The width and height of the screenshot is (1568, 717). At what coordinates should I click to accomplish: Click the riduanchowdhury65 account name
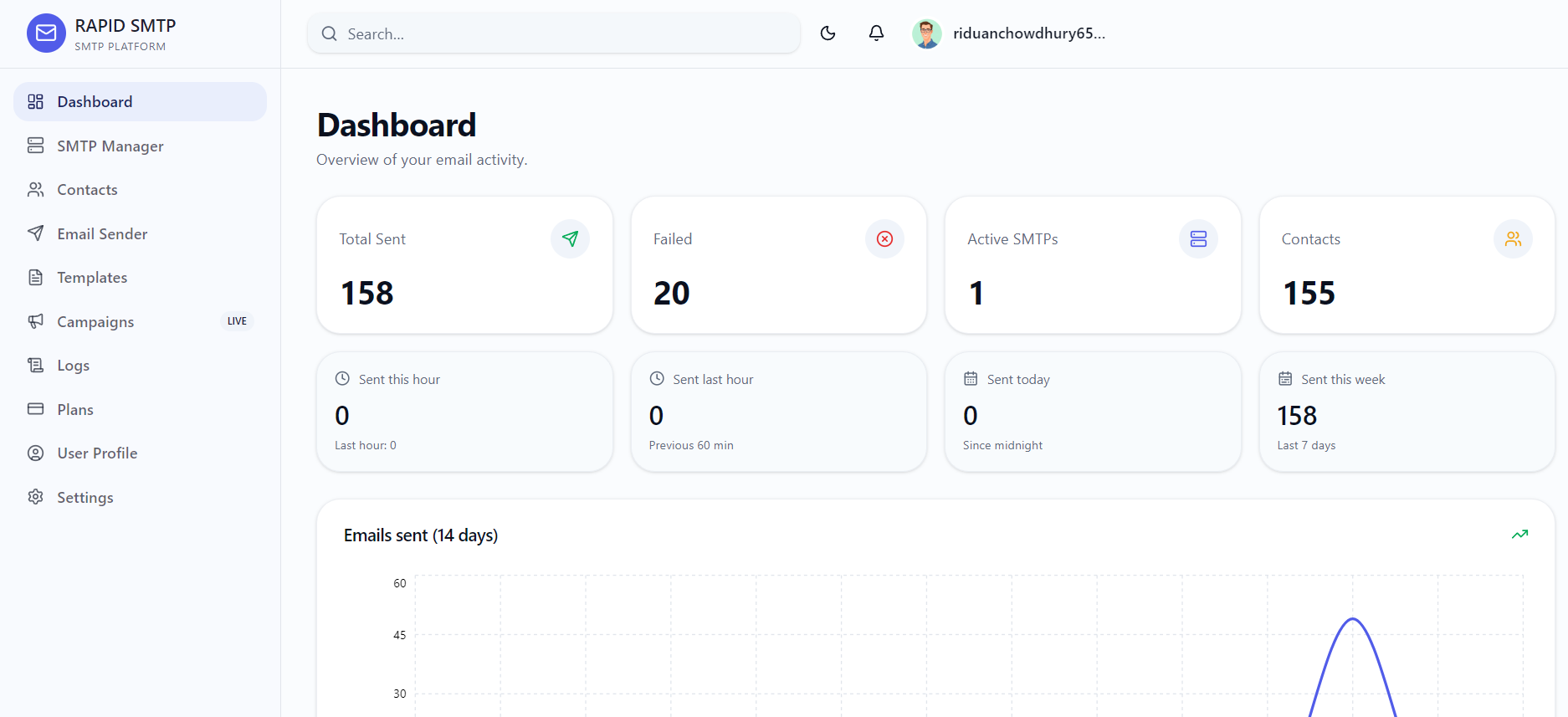coord(1029,33)
